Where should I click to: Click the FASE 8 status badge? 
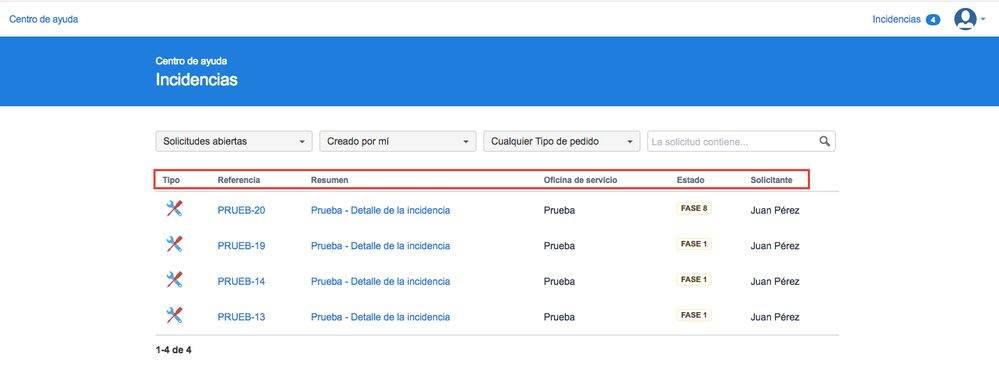[x=694, y=208]
